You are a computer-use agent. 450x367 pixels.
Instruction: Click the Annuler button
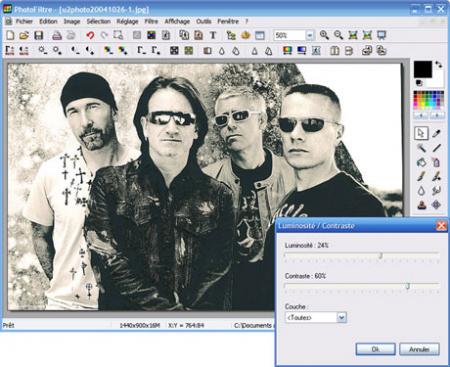tap(419, 349)
